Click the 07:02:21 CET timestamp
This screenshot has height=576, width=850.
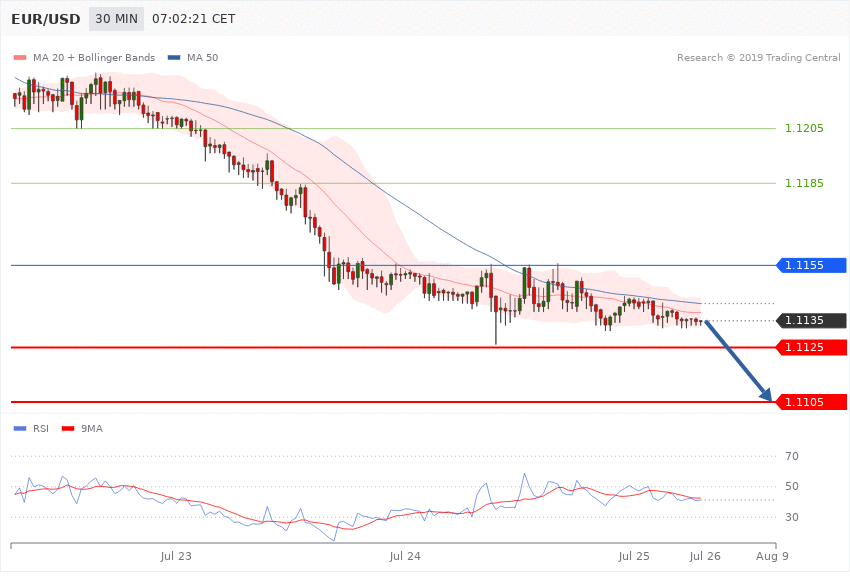click(194, 19)
